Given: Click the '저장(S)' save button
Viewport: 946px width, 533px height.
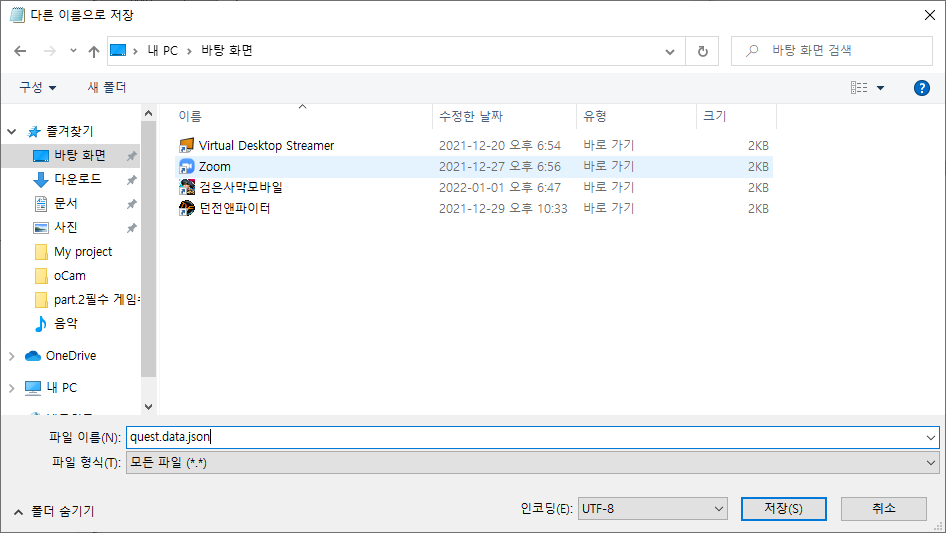Looking at the screenshot, I should [784, 509].
